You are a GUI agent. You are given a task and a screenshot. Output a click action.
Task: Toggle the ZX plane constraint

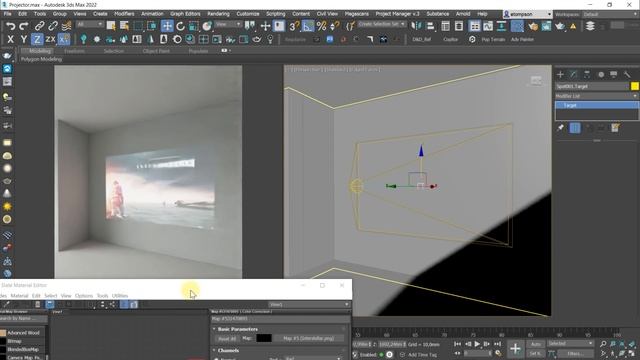click(50, 40)
